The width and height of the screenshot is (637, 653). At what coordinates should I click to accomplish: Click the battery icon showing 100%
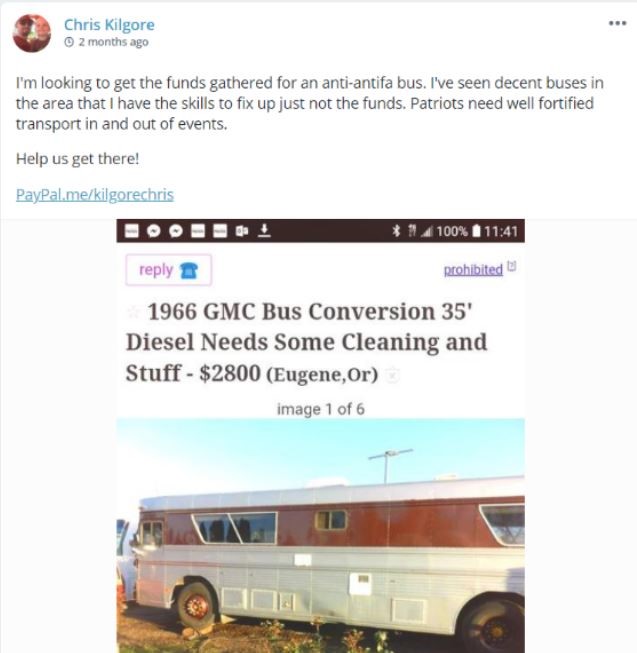click(477, 231)
